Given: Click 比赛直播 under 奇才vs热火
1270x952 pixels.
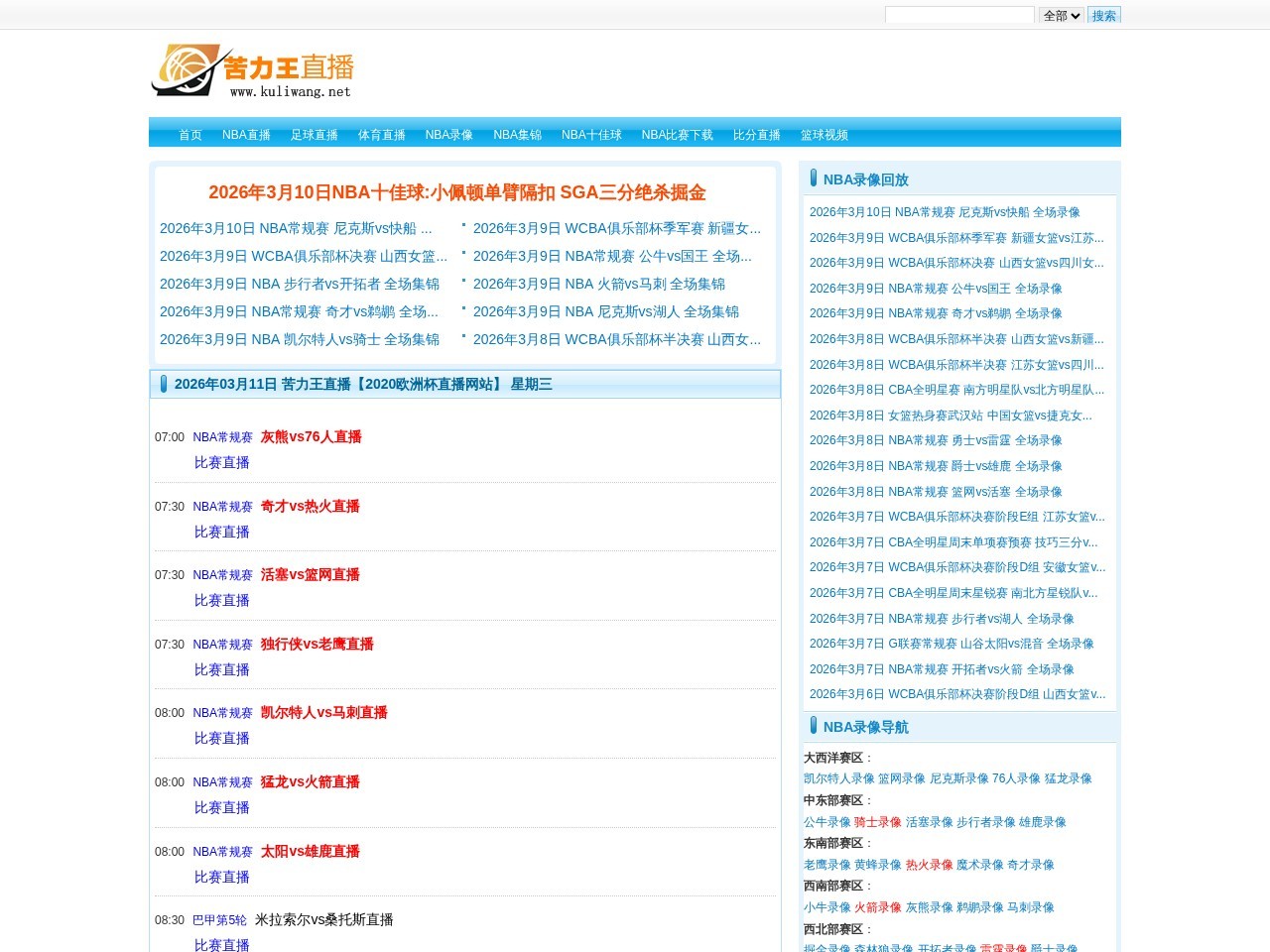Looking at the screenshot, I should point(222,533).
